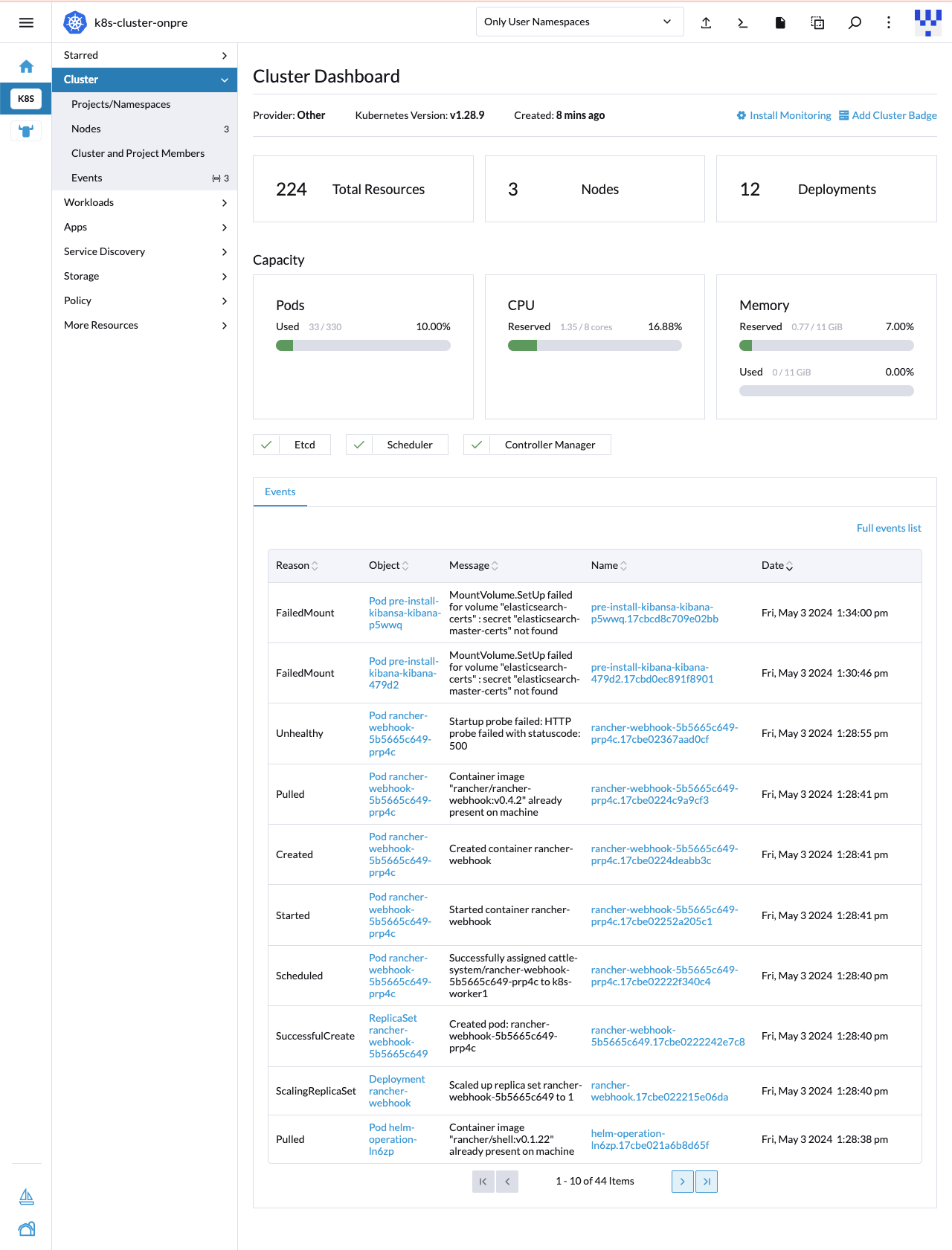Click the Unhealthy event reason
Screen dimensions: 952x1250
[x=300, y=733]
